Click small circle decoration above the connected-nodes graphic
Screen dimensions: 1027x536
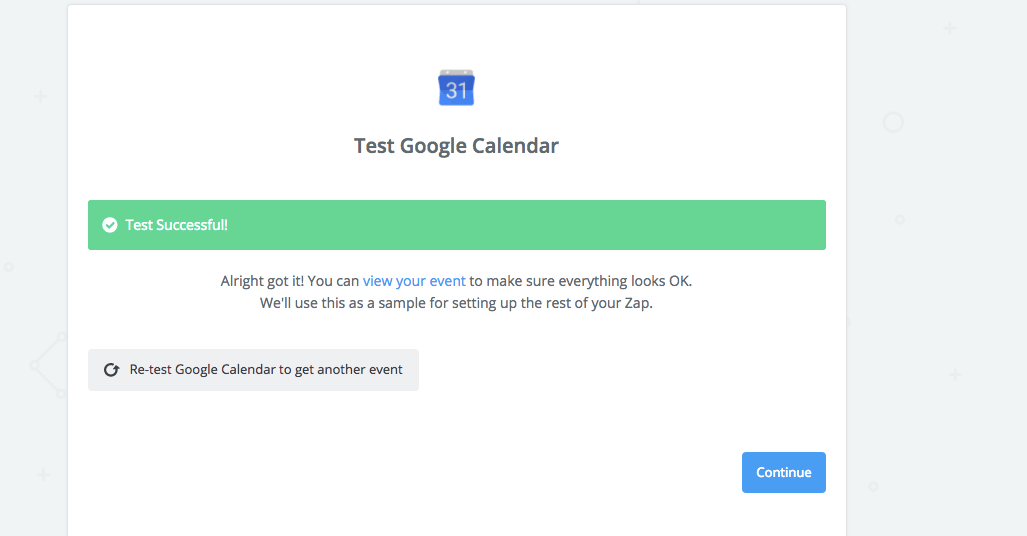[x=9, y=267]
